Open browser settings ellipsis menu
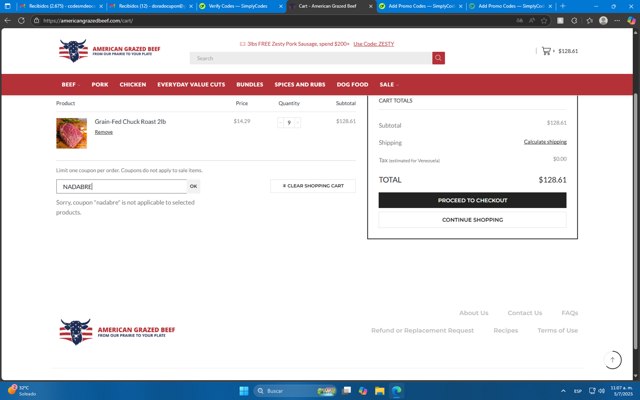 tap(617, 20)
